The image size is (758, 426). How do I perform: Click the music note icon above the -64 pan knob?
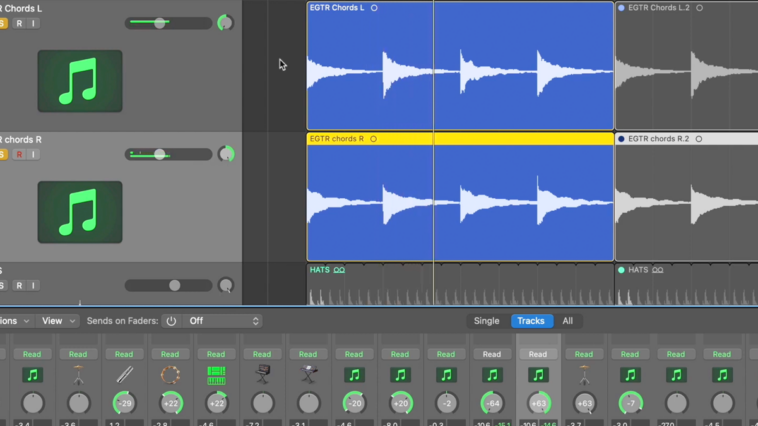pyautogui.click(x=492, y=375)
